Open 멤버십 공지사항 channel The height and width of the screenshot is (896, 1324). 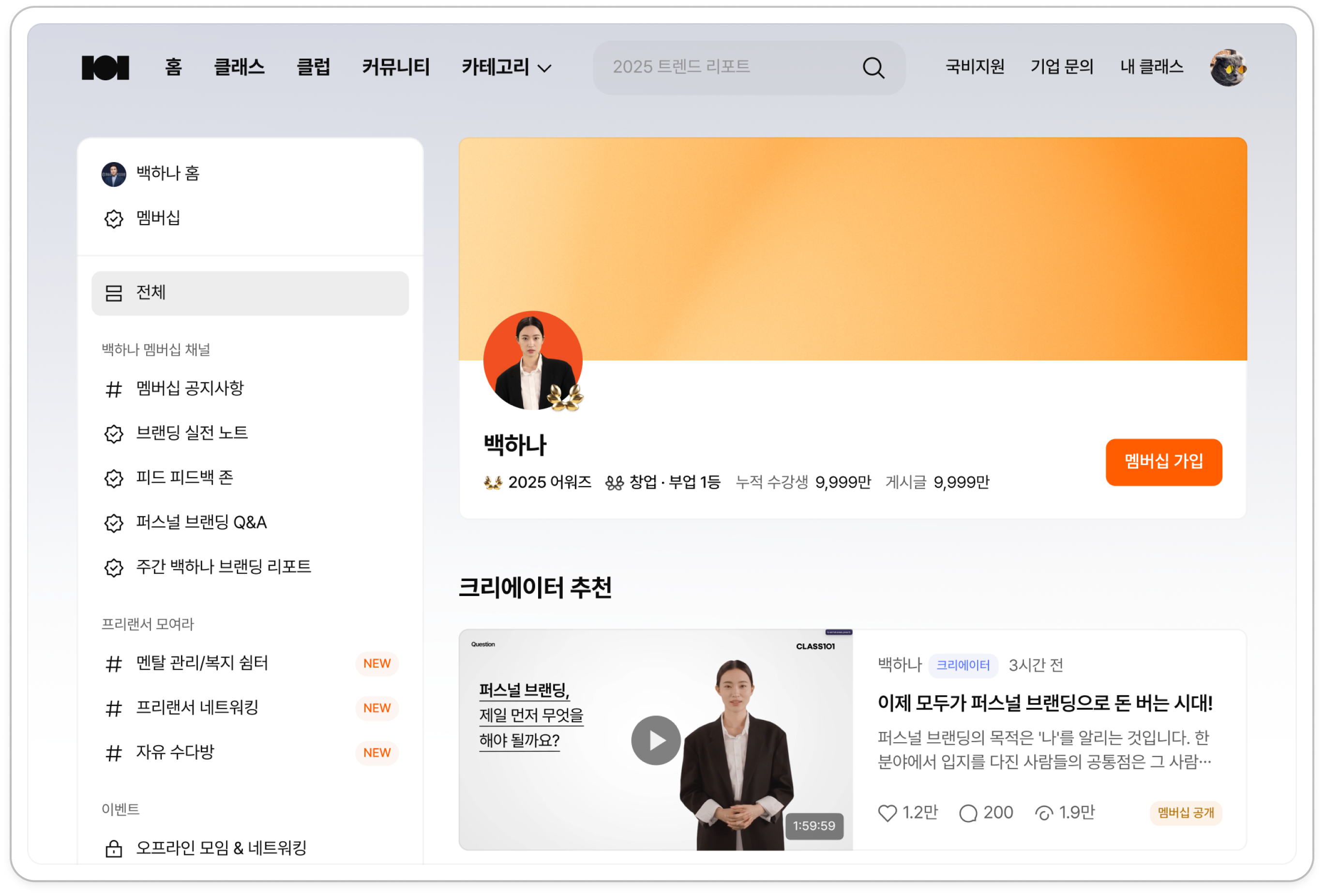190,388
